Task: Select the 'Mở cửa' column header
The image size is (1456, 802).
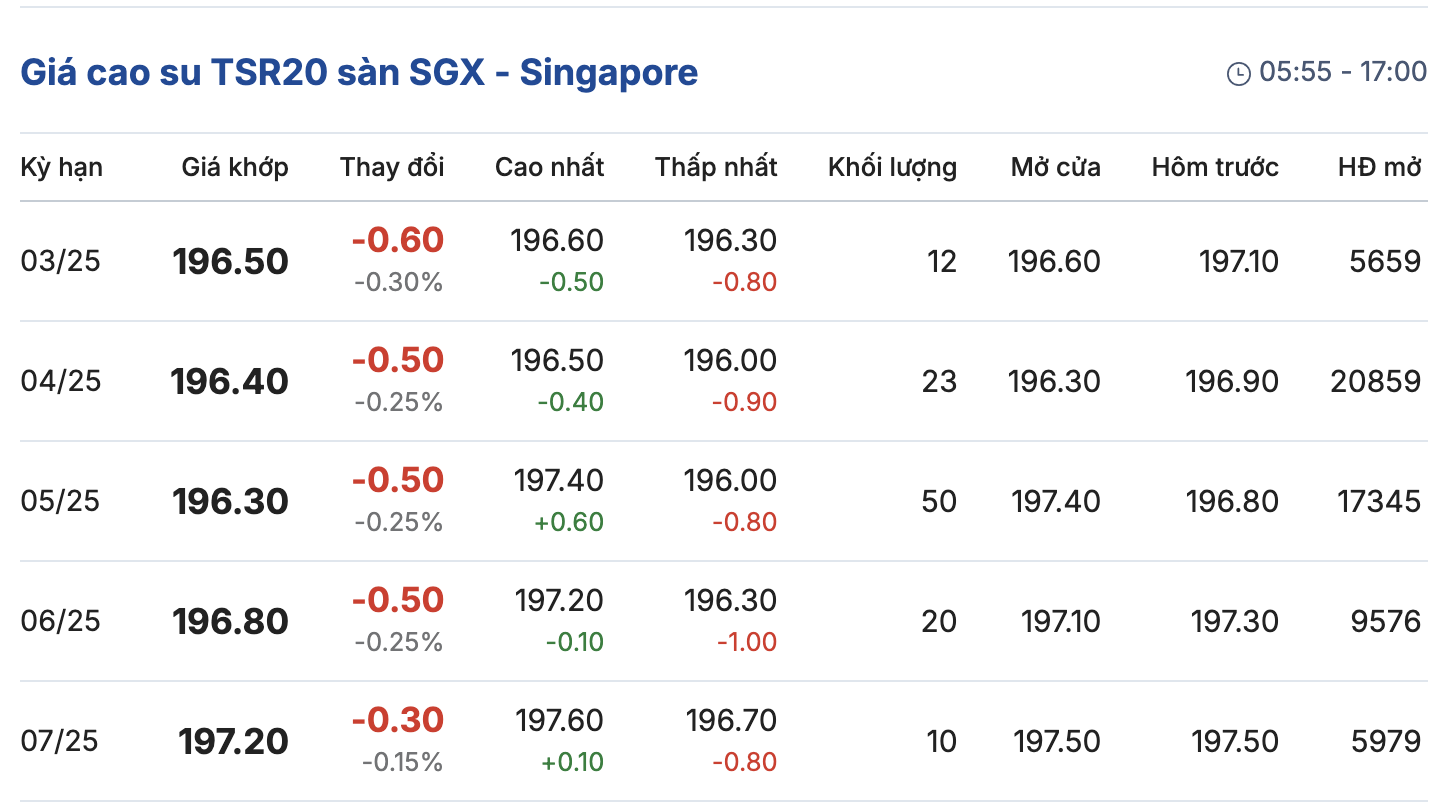Action: (x=1055, y=167)
